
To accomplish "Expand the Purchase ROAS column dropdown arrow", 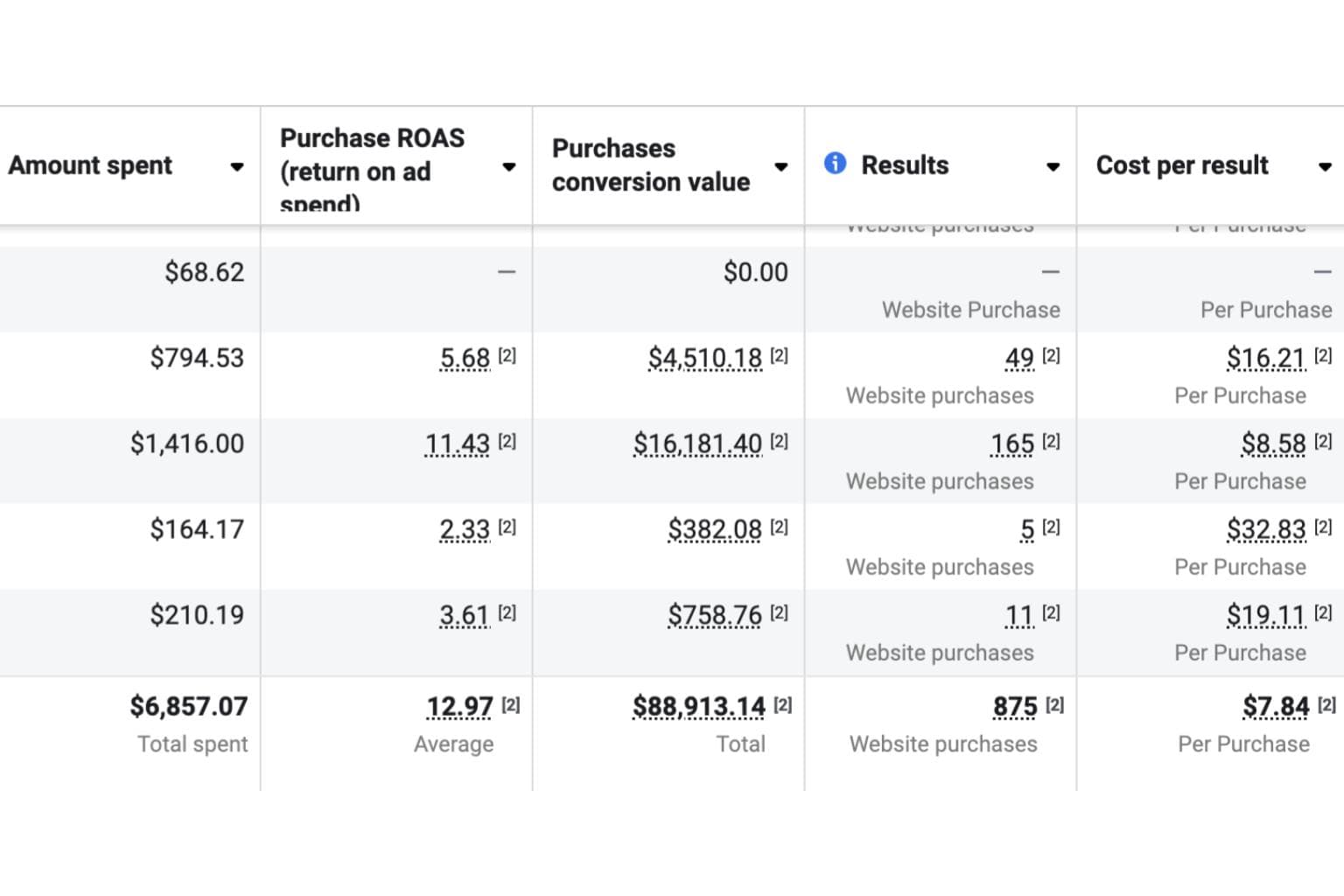I will tap(508, 166).
